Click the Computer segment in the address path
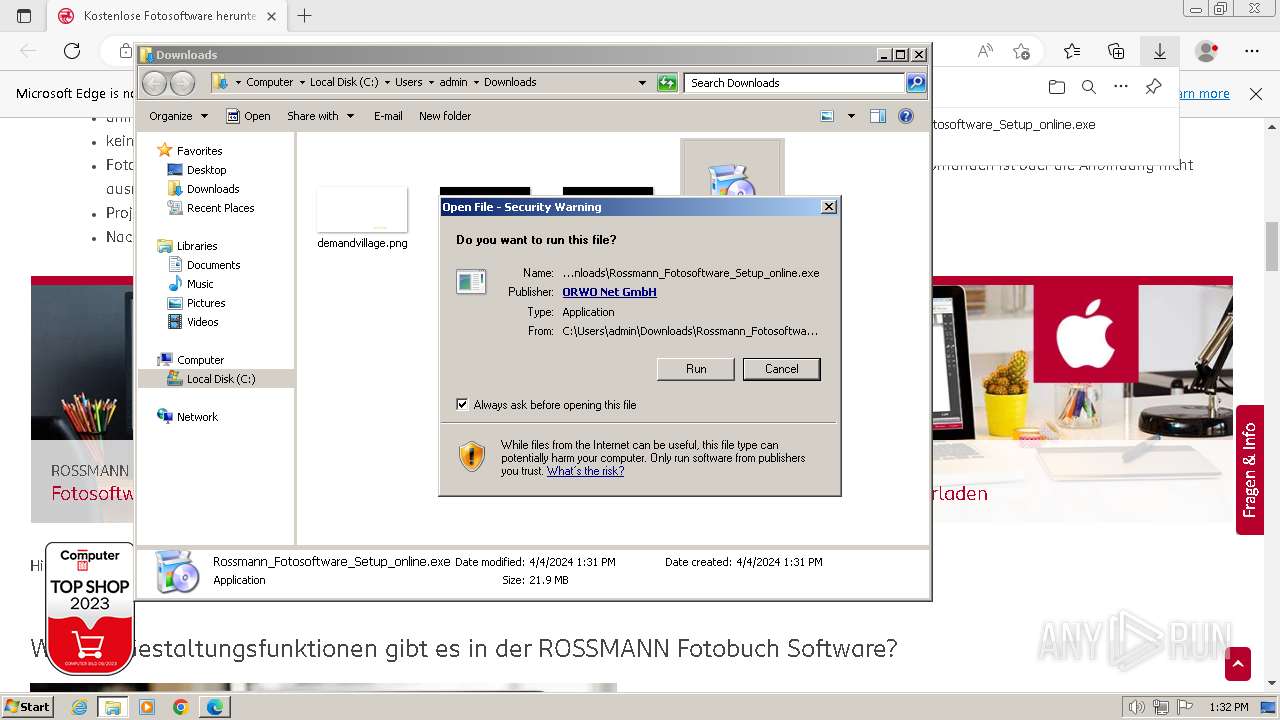Viewport: 1280px width, 720px height. [x=269, y=82]
